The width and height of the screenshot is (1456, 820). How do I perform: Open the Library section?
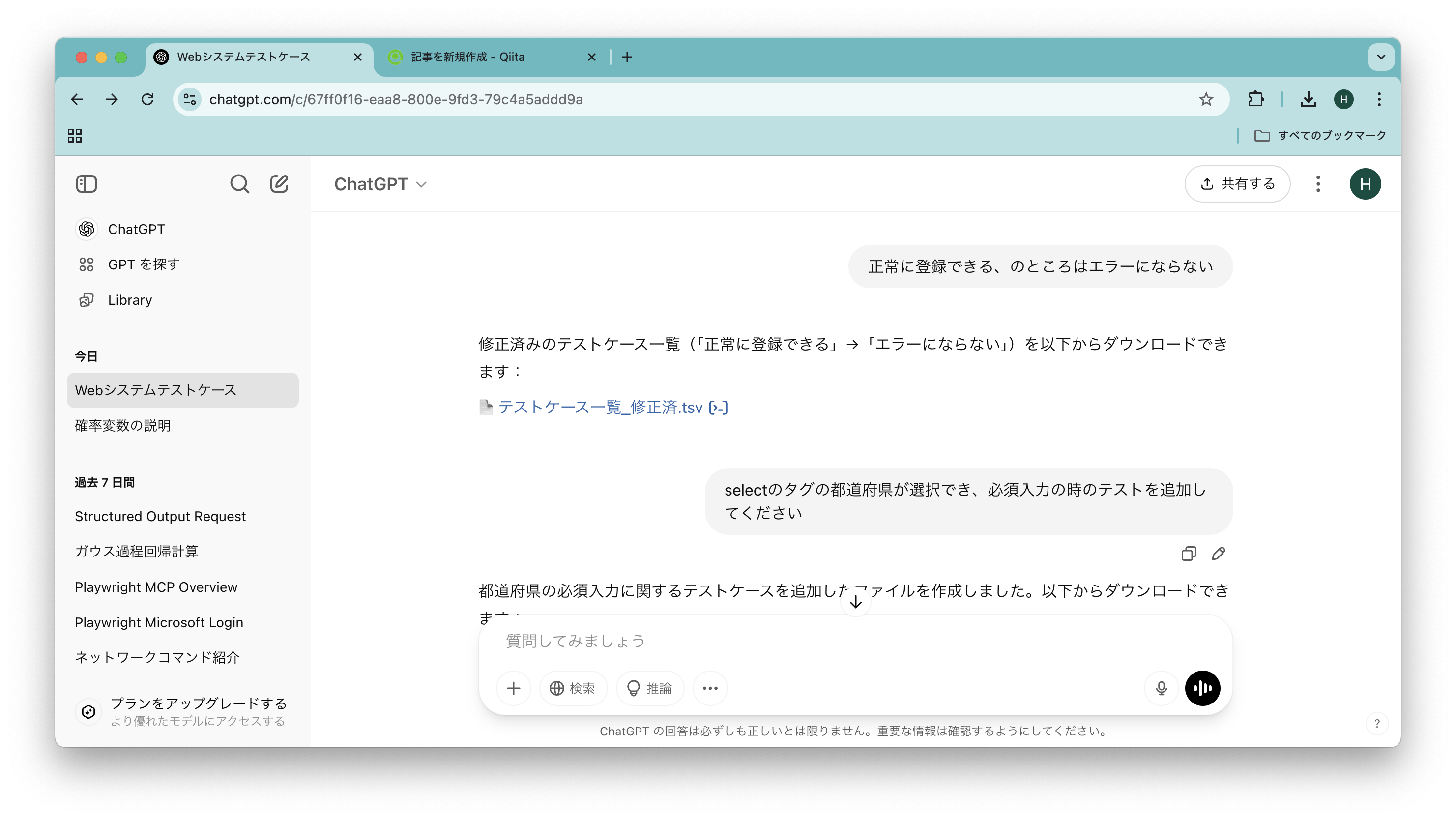[130, 299]
